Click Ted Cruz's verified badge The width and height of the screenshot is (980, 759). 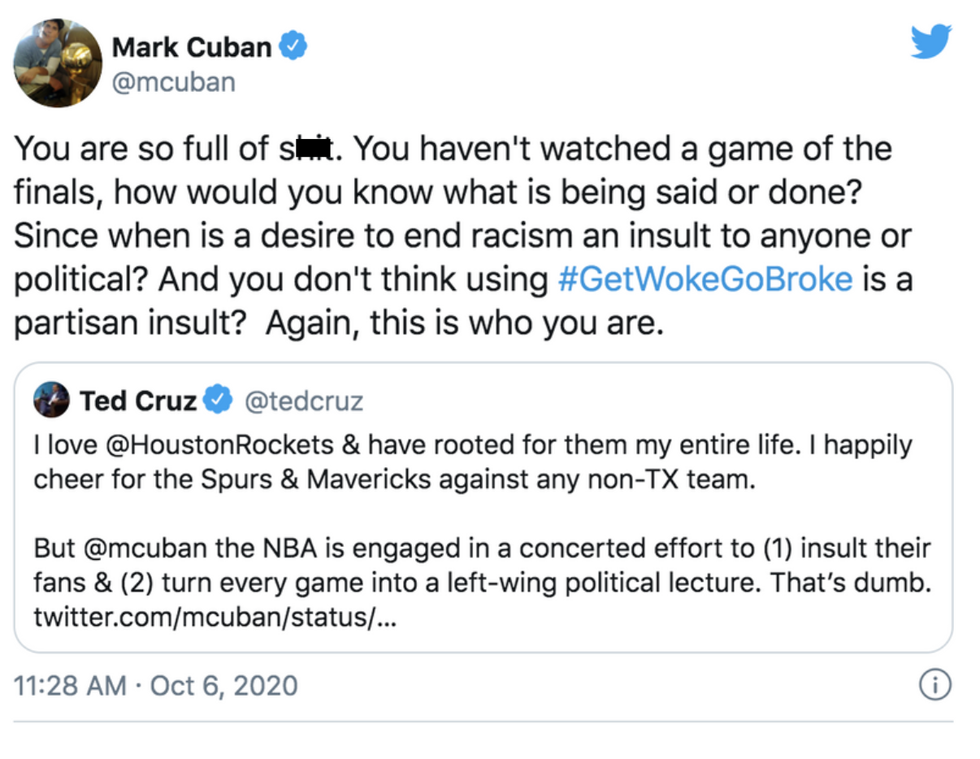click(216, 401)
